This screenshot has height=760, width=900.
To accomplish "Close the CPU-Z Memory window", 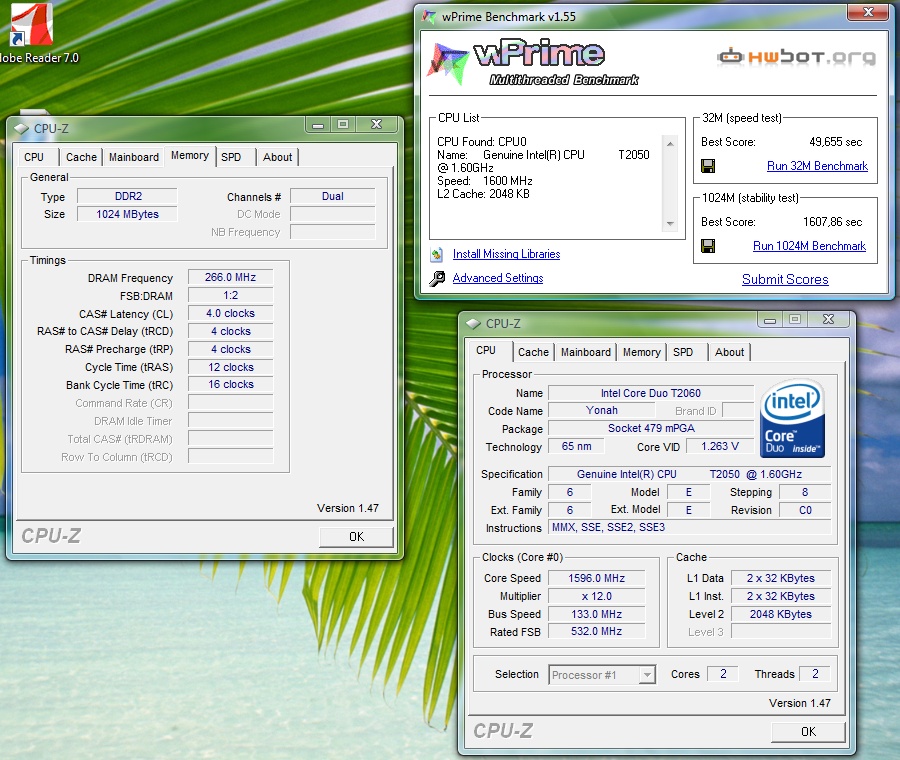I will click(x=377, y=125).
